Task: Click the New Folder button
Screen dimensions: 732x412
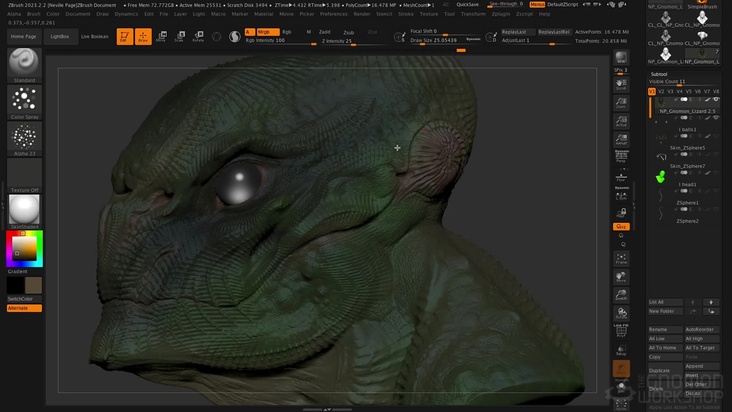Action: click(665, 311)
